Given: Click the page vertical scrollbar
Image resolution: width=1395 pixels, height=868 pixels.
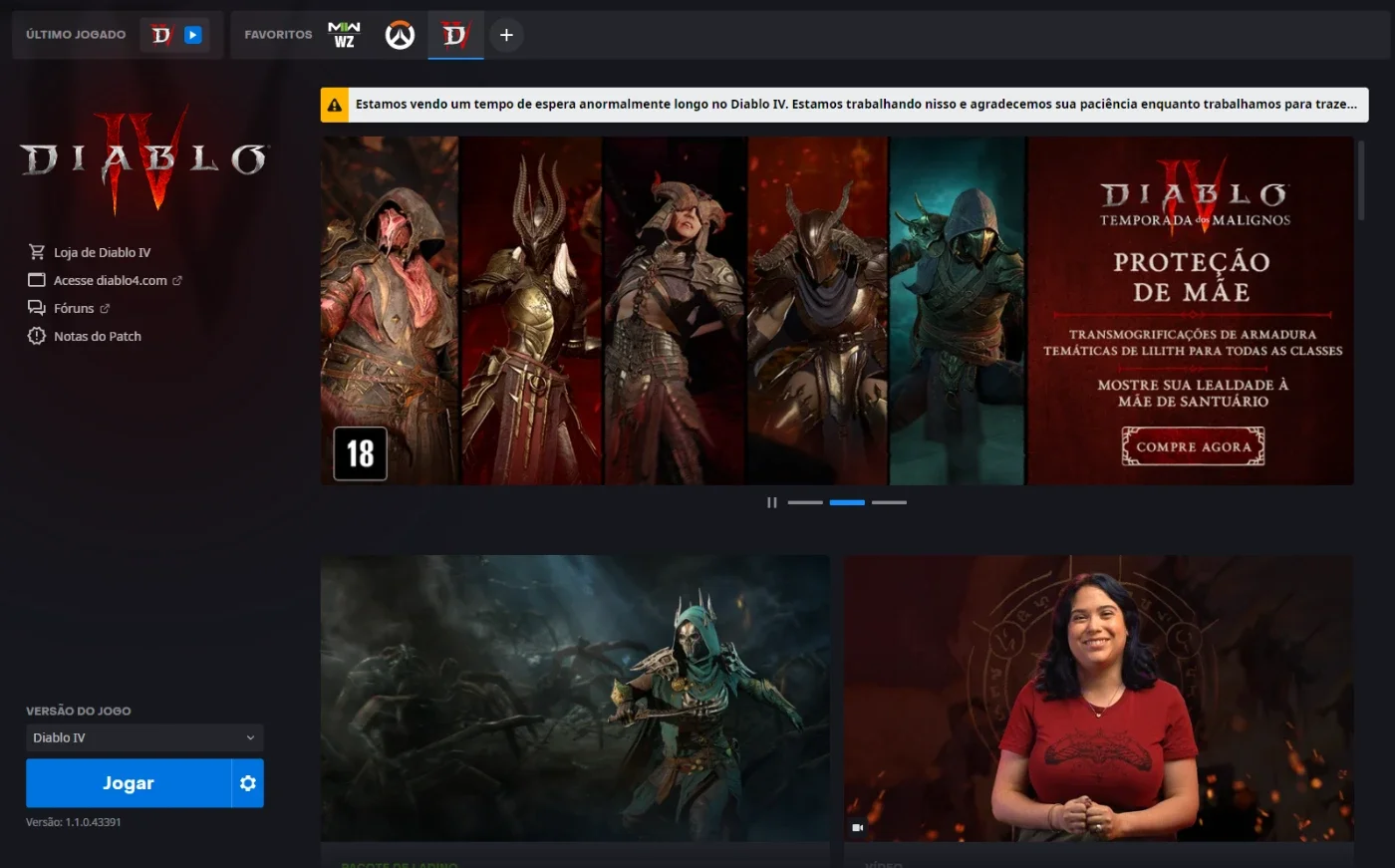Looking at the screenshot, I should pos(1361,179).
